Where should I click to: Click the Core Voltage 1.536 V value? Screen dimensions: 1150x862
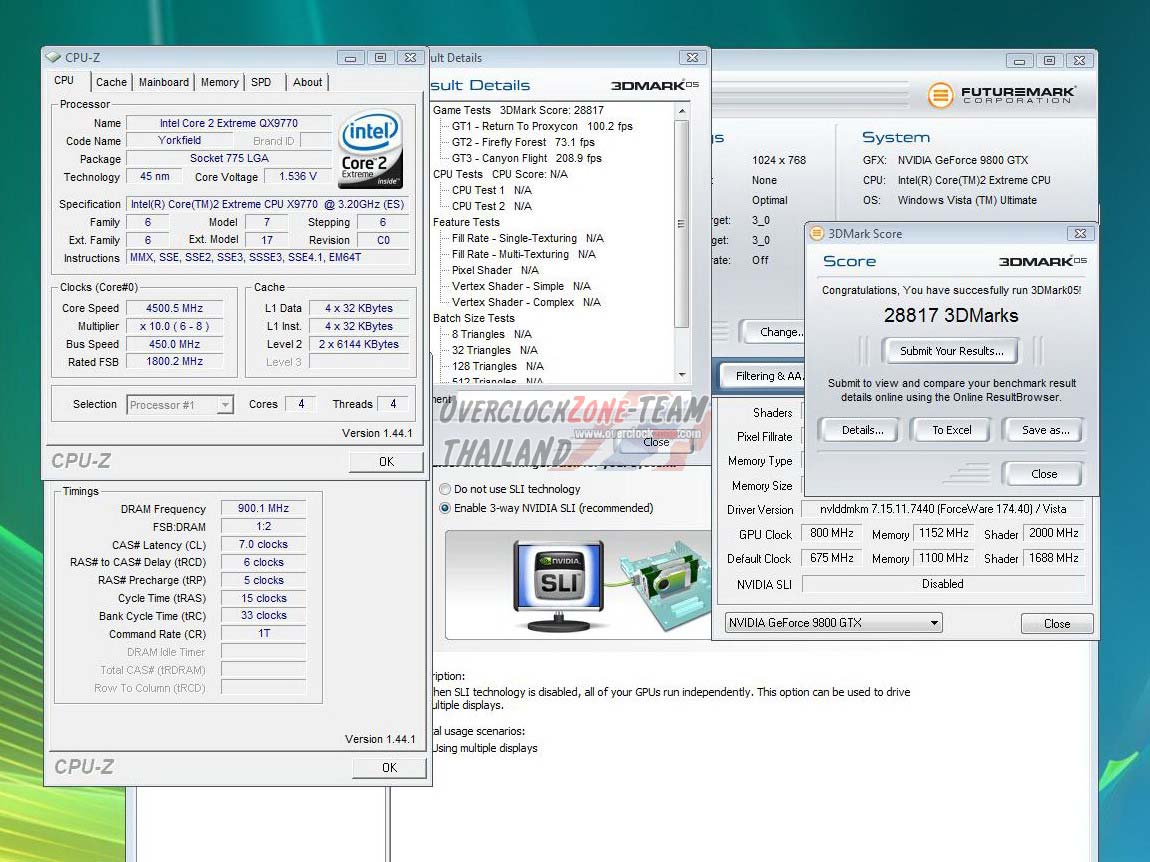pos(298,176)
